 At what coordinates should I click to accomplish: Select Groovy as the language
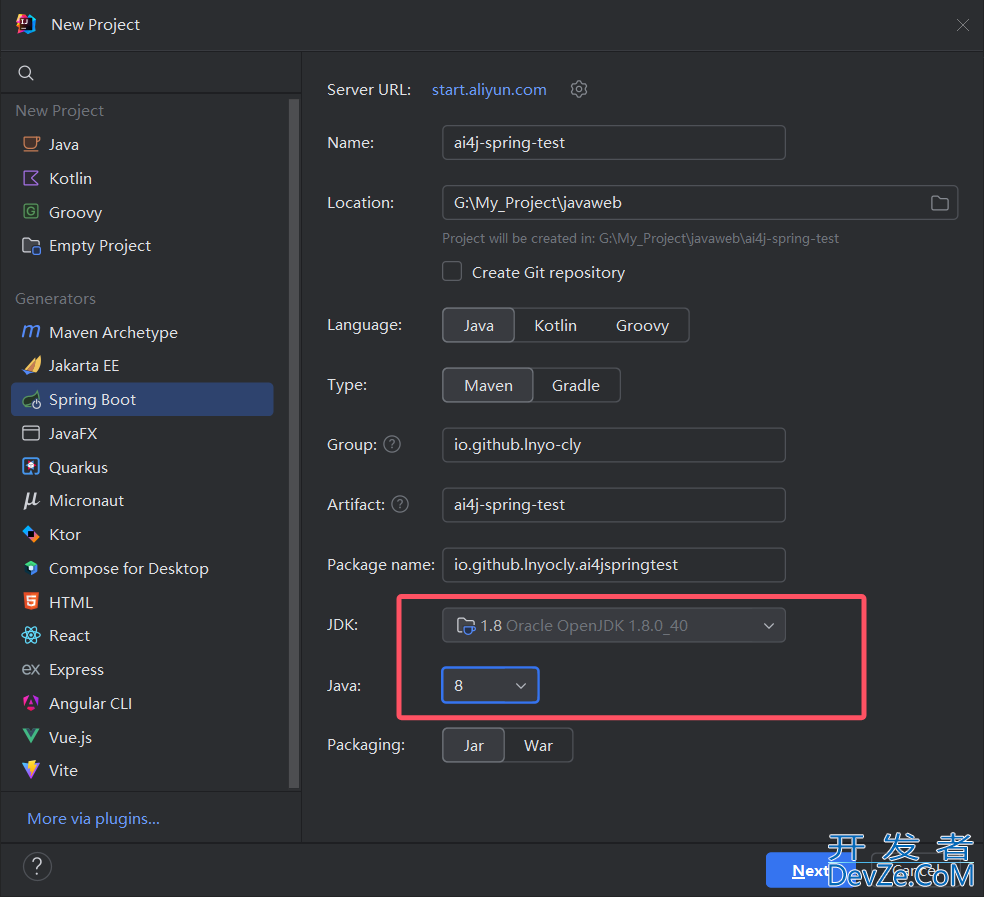[642, 325]
